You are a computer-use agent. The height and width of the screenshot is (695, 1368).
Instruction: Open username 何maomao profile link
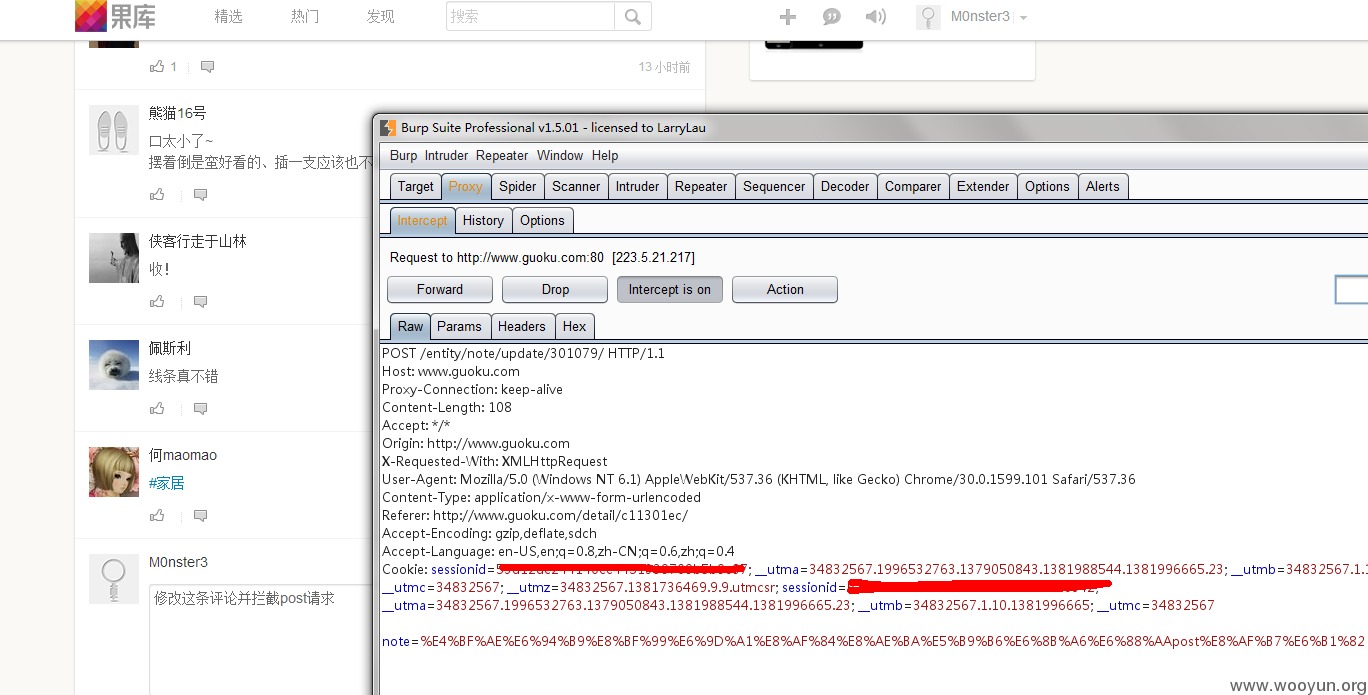pos(183,455)
